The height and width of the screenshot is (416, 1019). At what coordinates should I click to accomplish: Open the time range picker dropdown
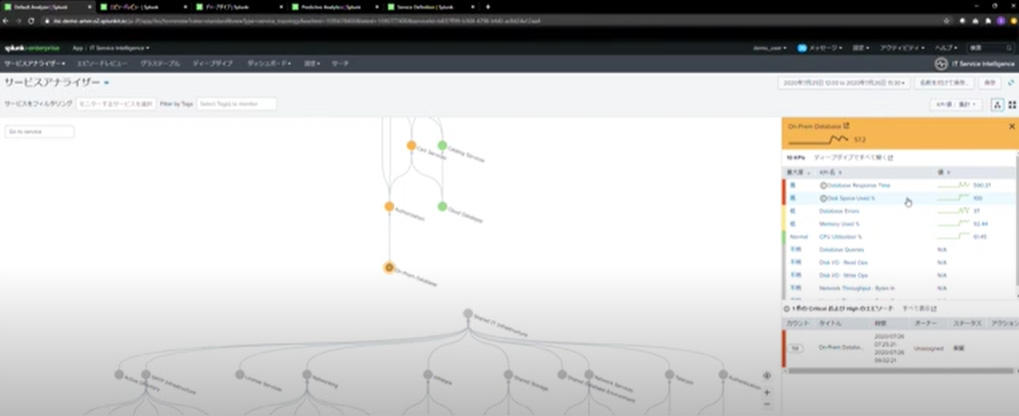[844, 83]
